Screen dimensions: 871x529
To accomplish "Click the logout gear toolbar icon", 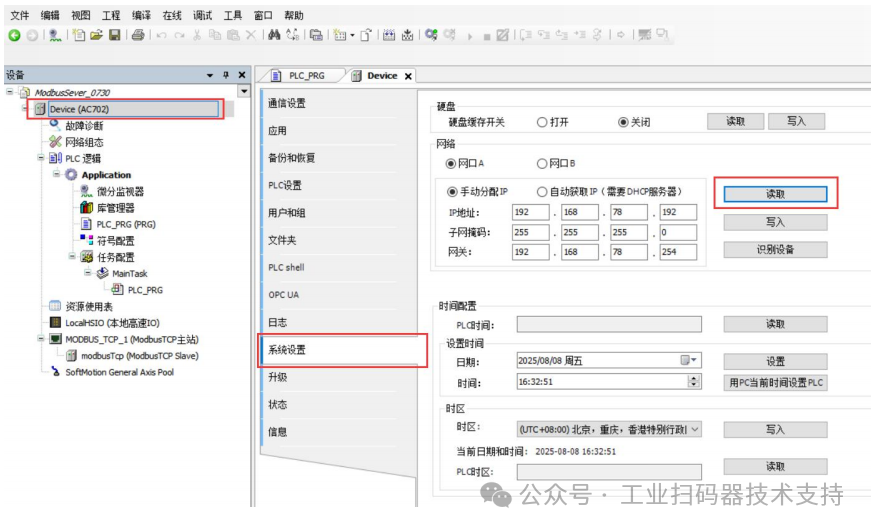I will click(x=449, y=35).
